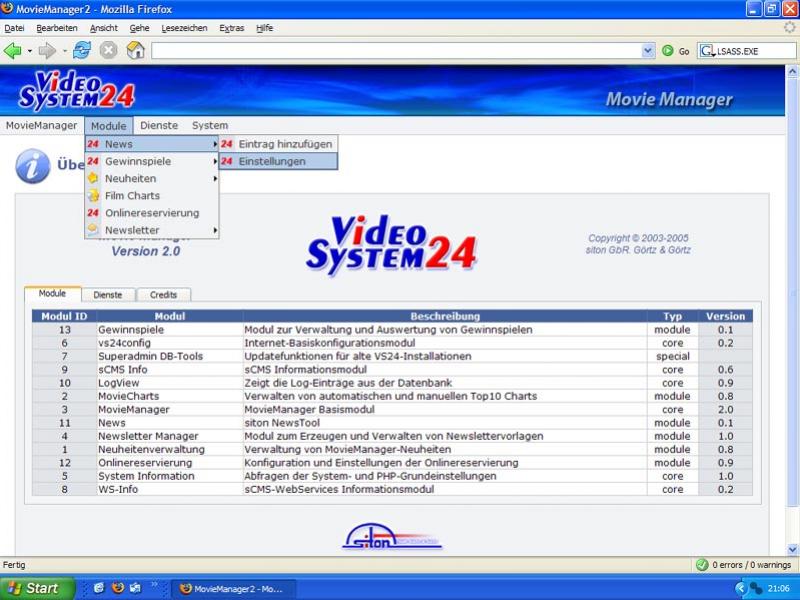The height and width of the screenshot is (600, 800).
Task: Click the green Go button icon
Action: [x=667, y=51]
